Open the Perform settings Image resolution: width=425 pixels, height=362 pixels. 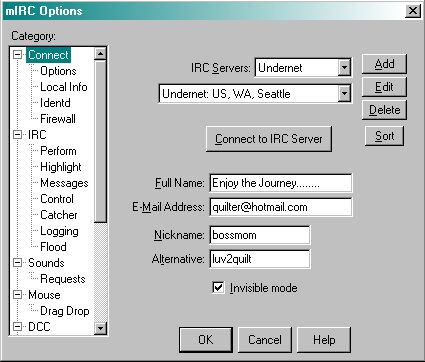[58, 151]
